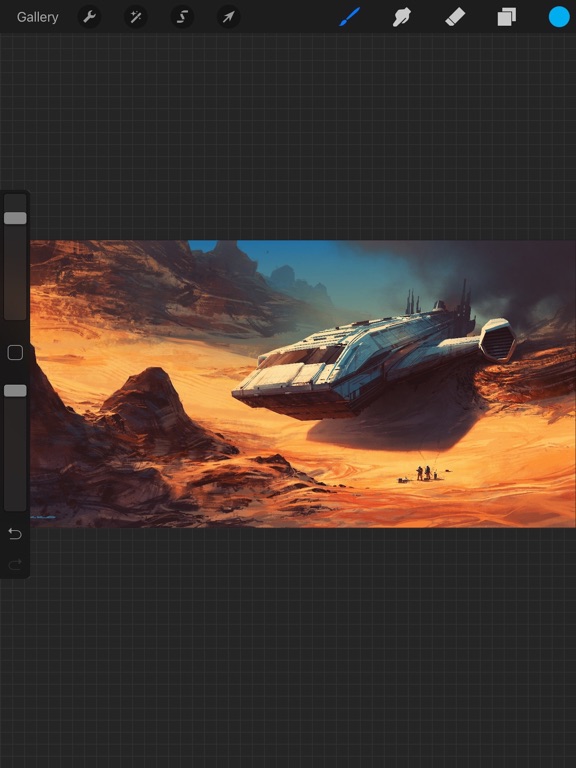This screenshot has height=768, width=576.
Task: Redo the last undone action
Action: (x=15, y=565)
